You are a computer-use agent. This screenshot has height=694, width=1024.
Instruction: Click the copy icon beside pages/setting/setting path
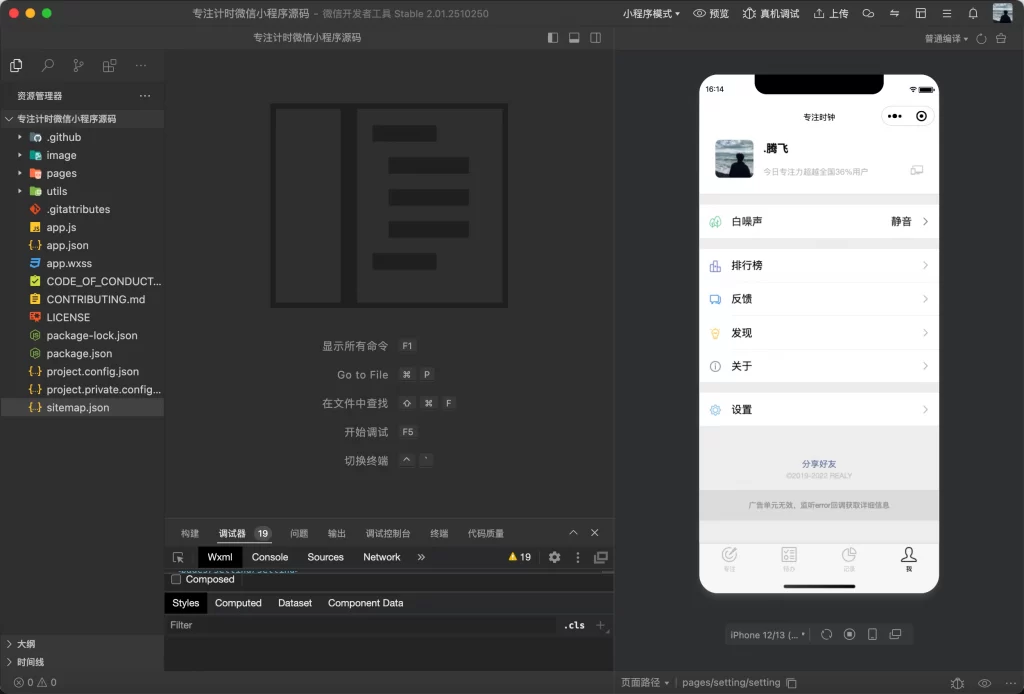(790, 682)
